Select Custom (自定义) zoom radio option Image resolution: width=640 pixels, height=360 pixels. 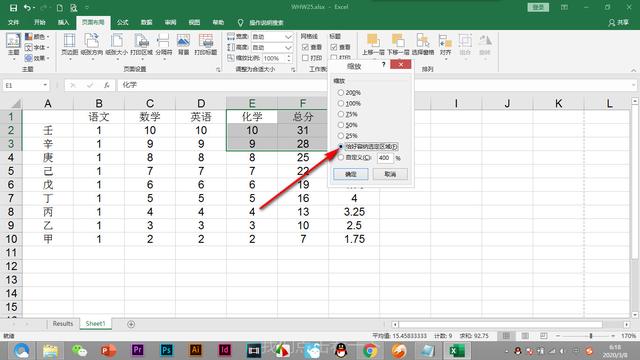340,158
